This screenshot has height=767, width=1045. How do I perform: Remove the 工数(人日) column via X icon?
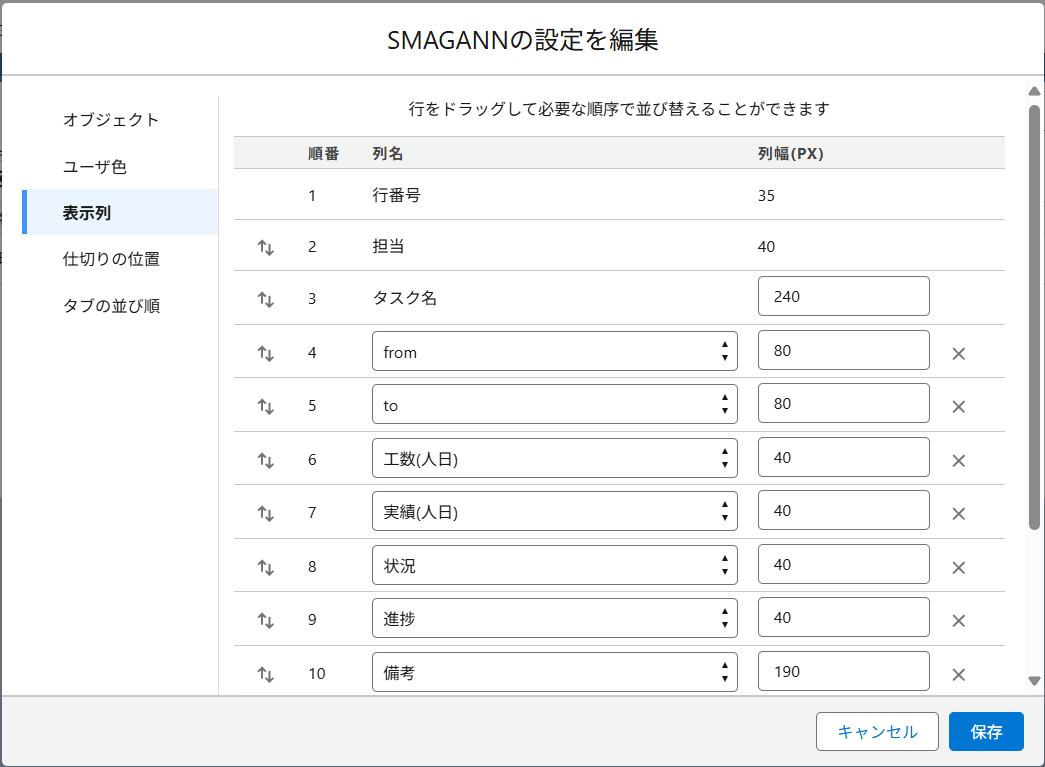coord(958,460)
